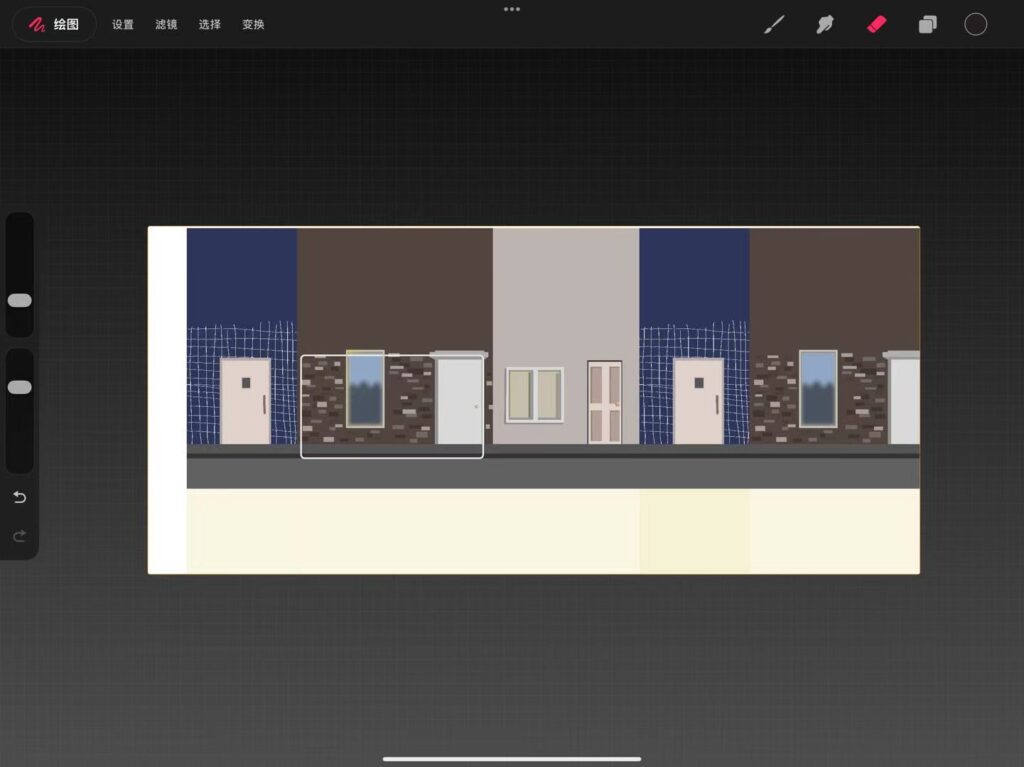Open the 变换 transform menu
Viewport: 1024px width, 767px height.
(253, 25)
